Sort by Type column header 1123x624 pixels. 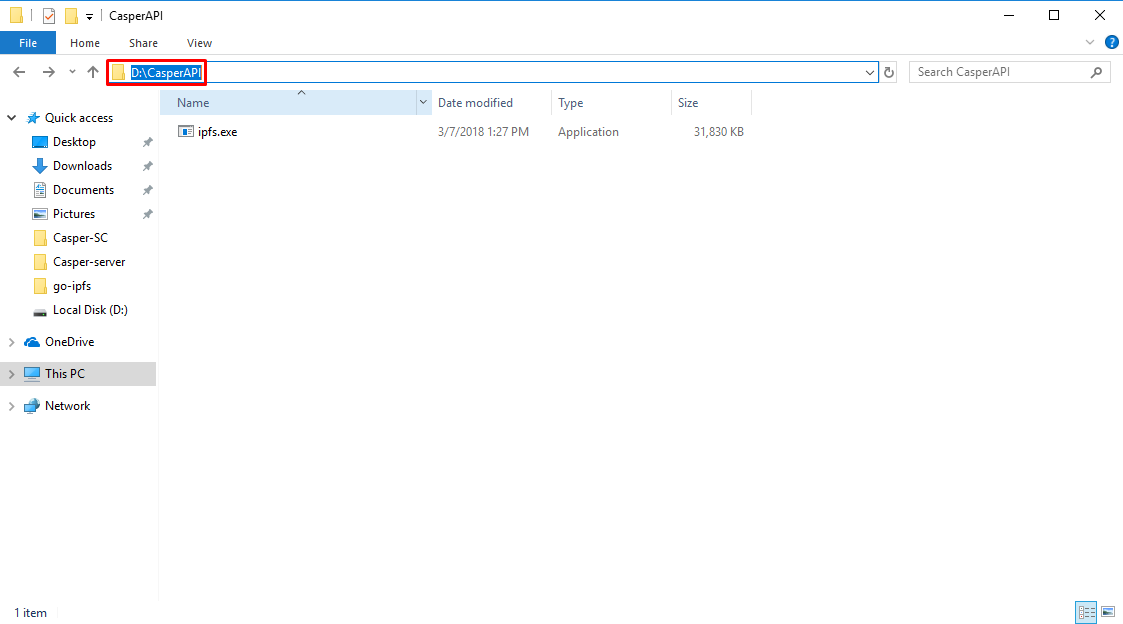611,102
